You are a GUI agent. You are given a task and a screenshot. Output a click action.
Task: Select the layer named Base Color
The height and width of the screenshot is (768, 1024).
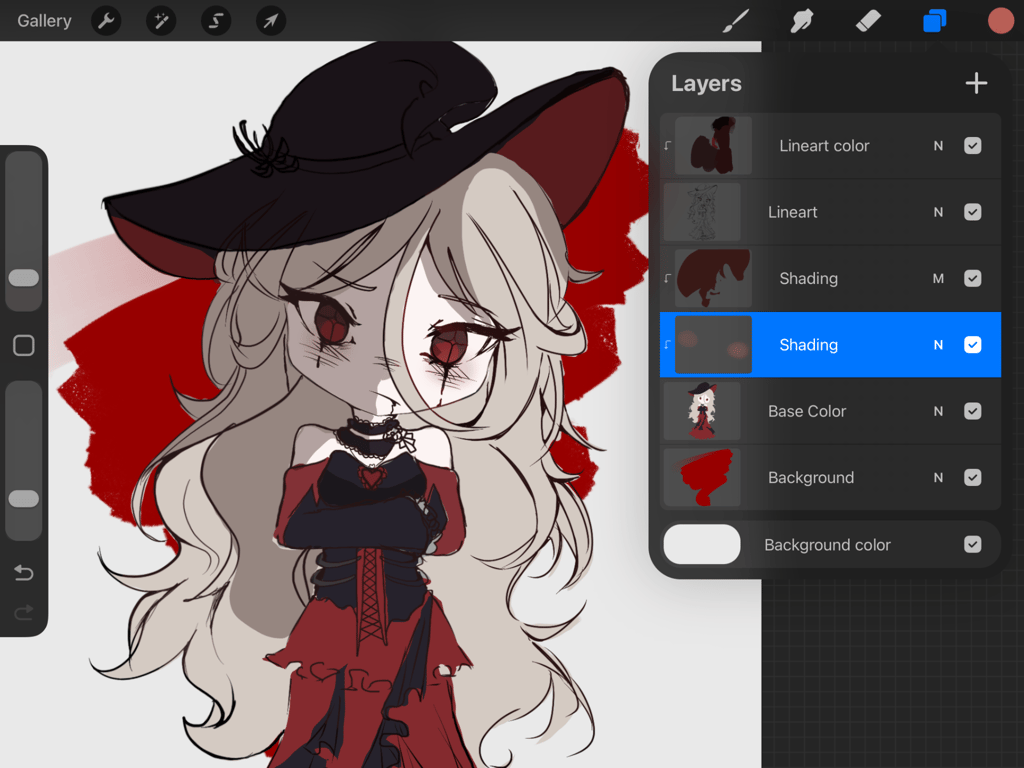point(807,411)
